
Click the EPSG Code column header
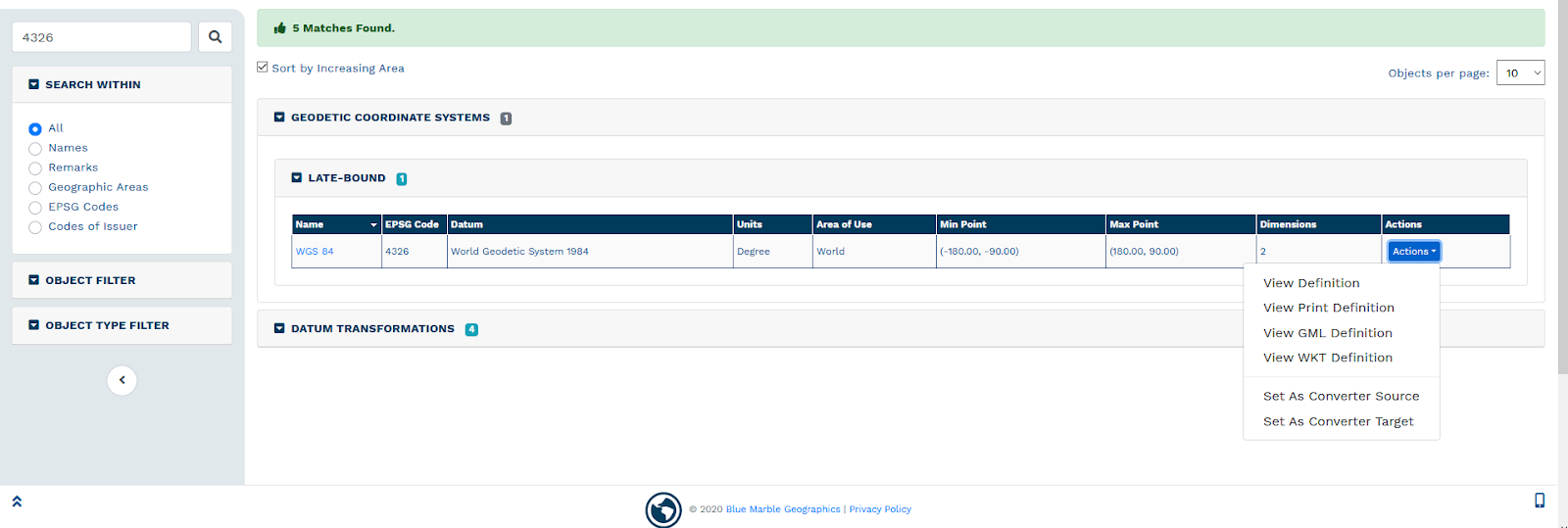point(415,224)
